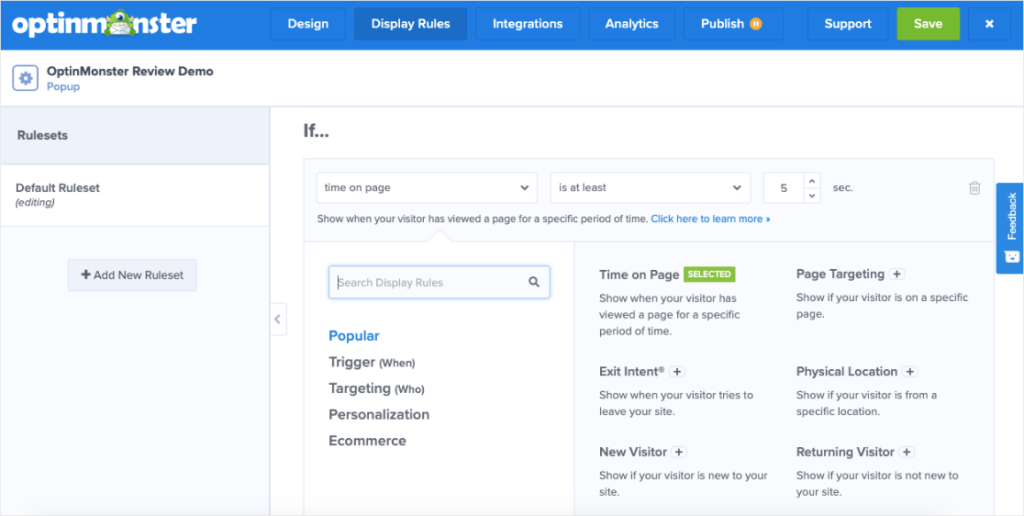
Task: Click the Rulesets sidebar header
Action: click(x=135, y=136)
